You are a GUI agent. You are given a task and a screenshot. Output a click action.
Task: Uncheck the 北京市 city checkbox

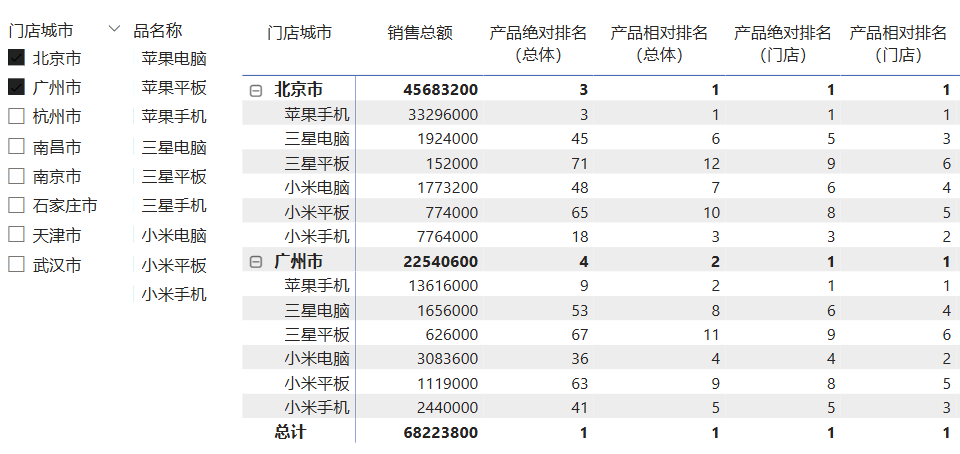tap(17, 58)
